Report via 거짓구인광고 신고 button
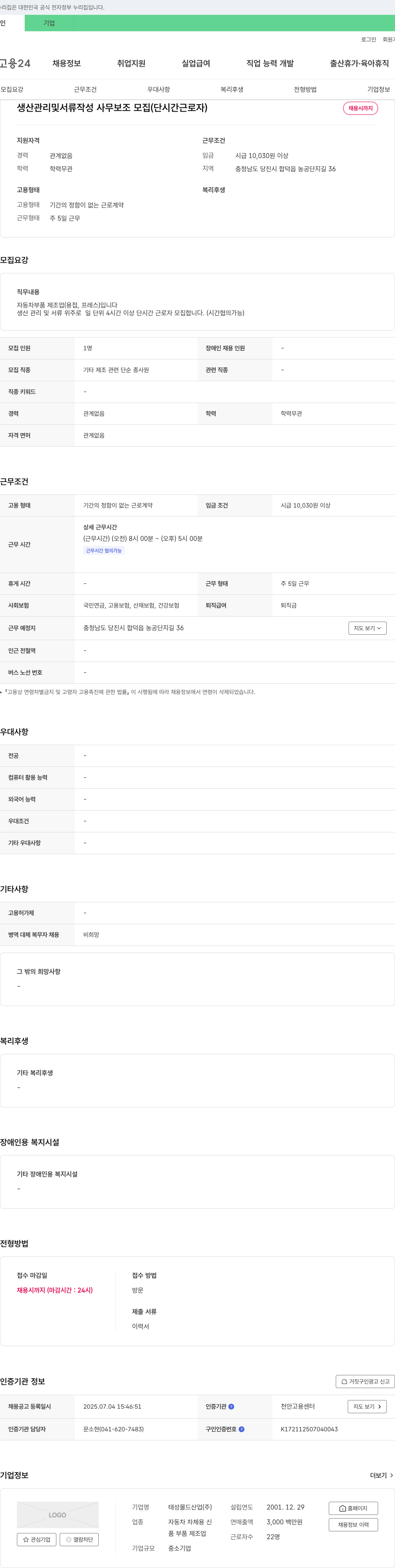This screenshot has width=395, height=1568. point(365,1382)
